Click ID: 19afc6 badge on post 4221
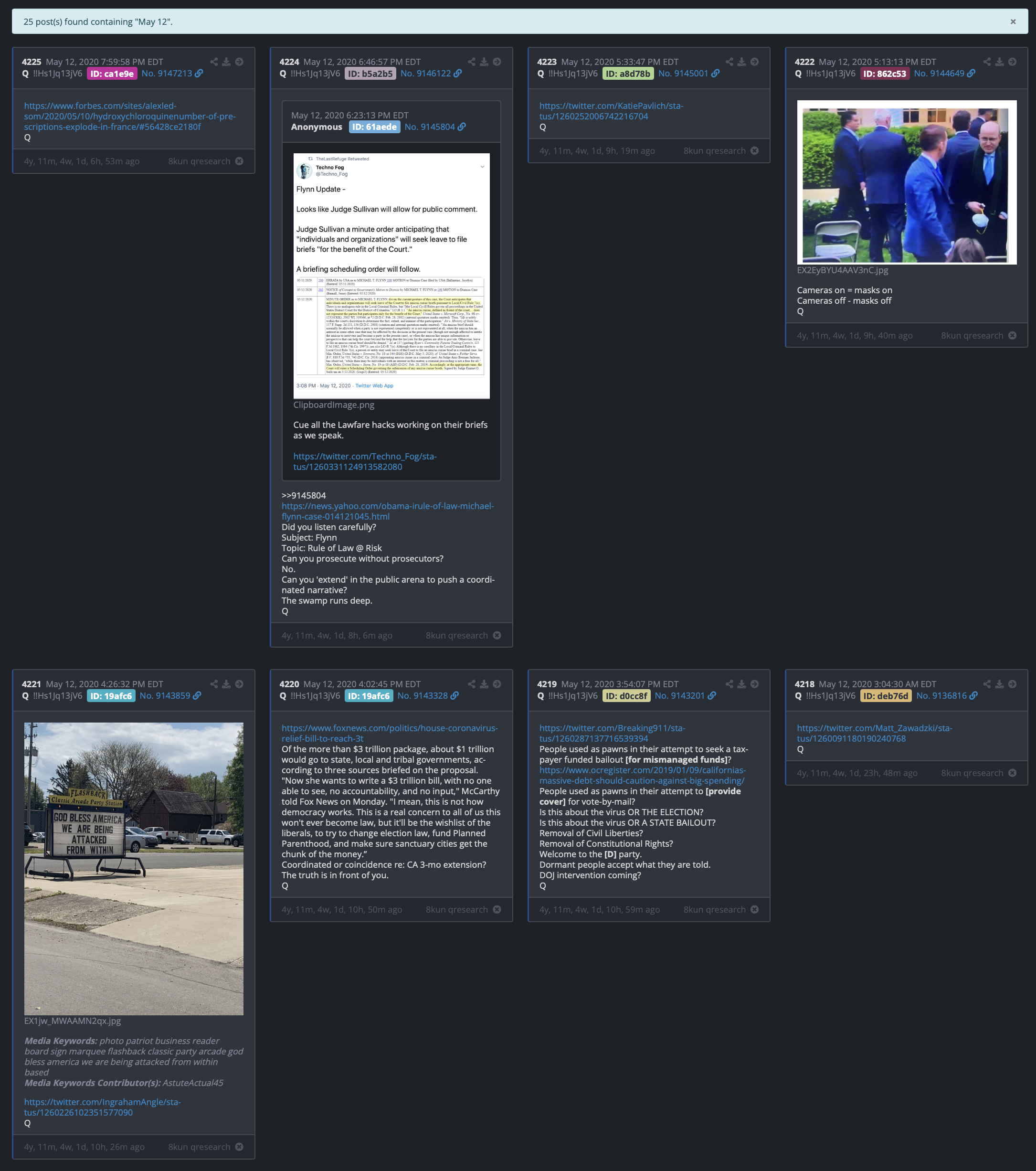The width and height of the screenshot is (1036, 1171). click(x=111, y=695)
